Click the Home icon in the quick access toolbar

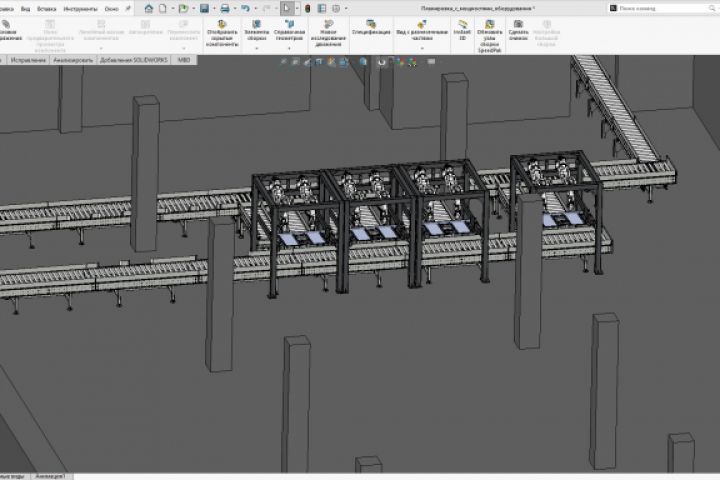click(148, 8)
